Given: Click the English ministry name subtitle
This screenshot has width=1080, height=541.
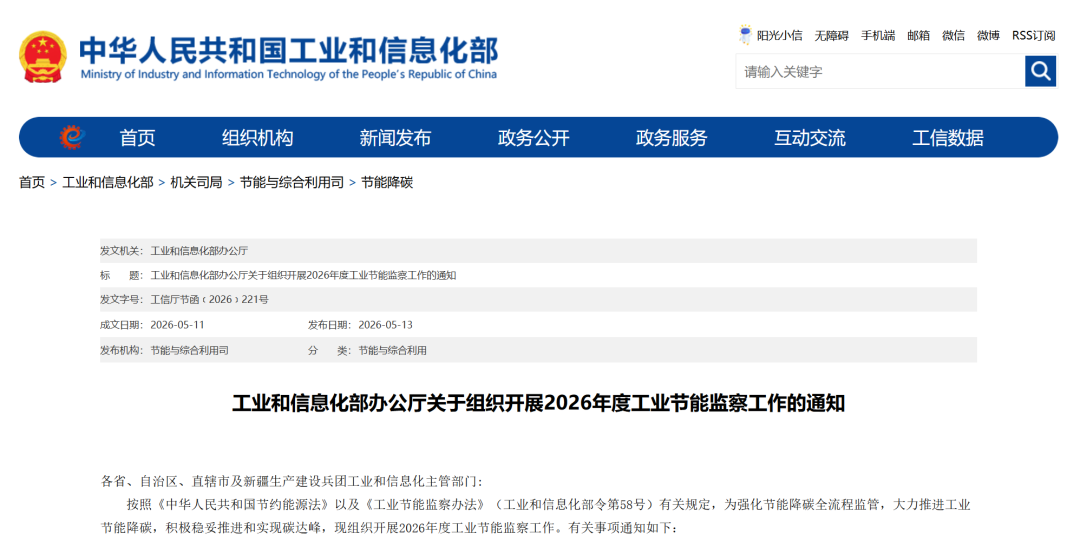Looking at the screenshot, I should (289, 74).
